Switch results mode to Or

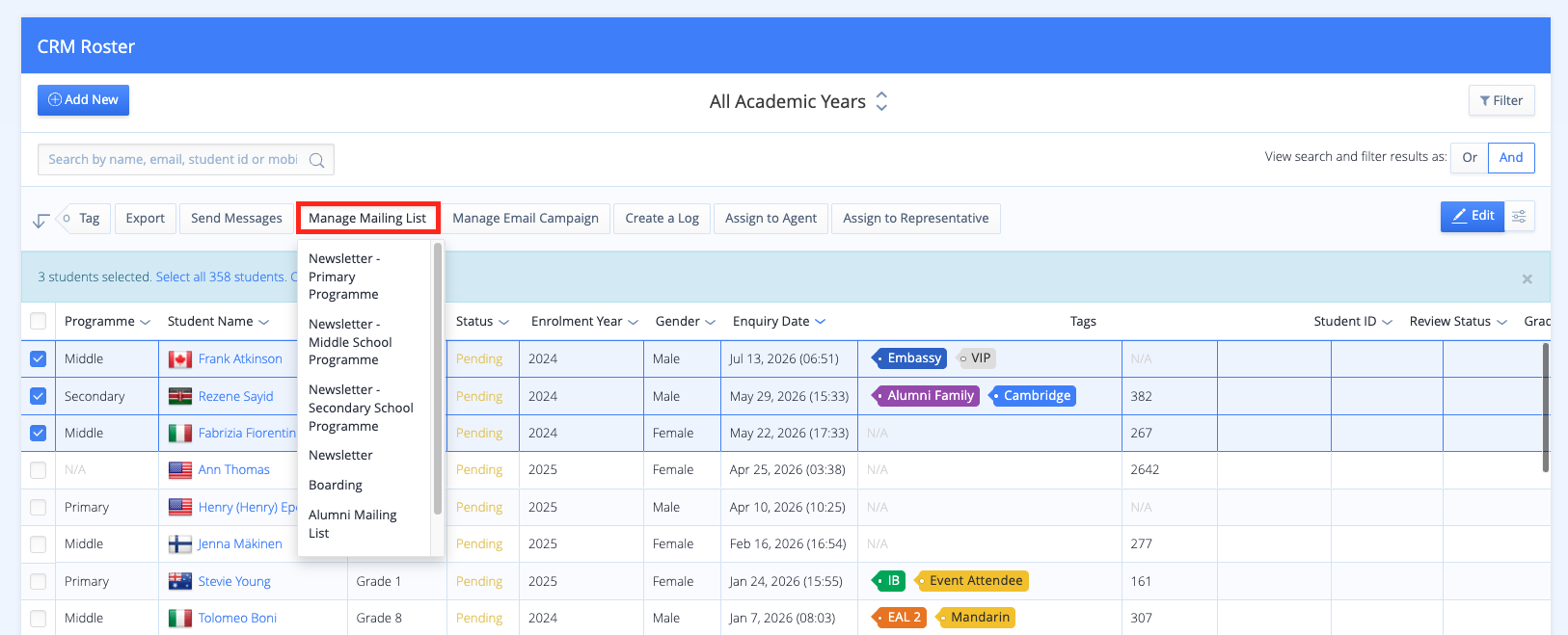[x=1469, y=158]
